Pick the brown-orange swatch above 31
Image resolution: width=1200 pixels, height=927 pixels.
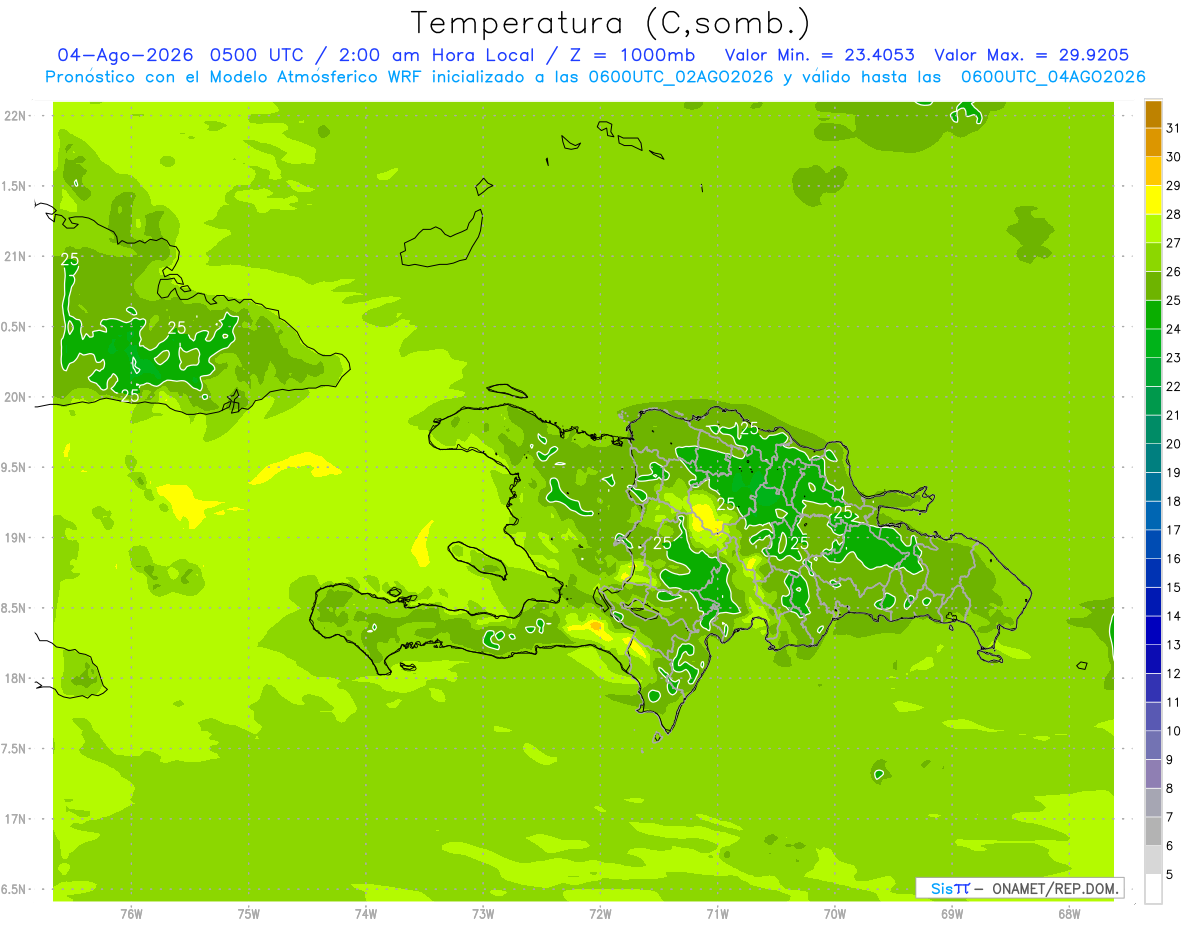1154,114
